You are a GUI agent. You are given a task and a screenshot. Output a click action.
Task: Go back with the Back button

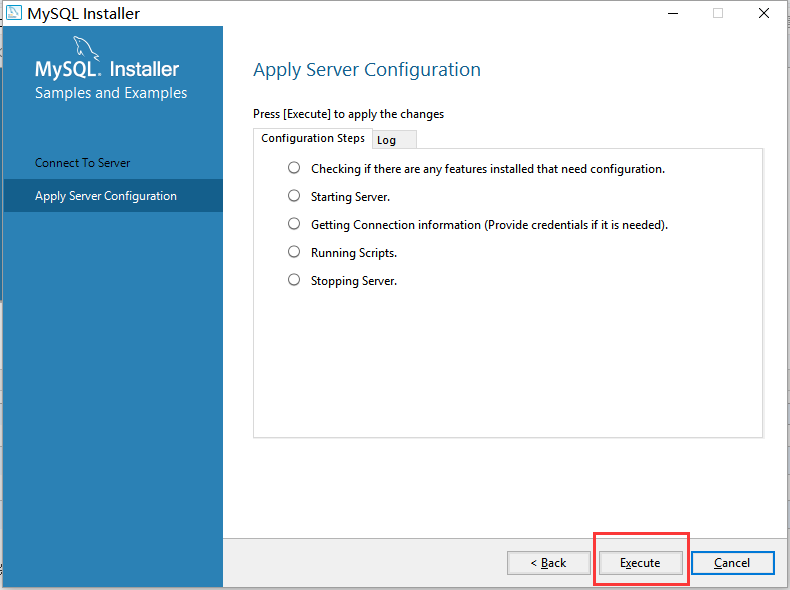[549, 563]
